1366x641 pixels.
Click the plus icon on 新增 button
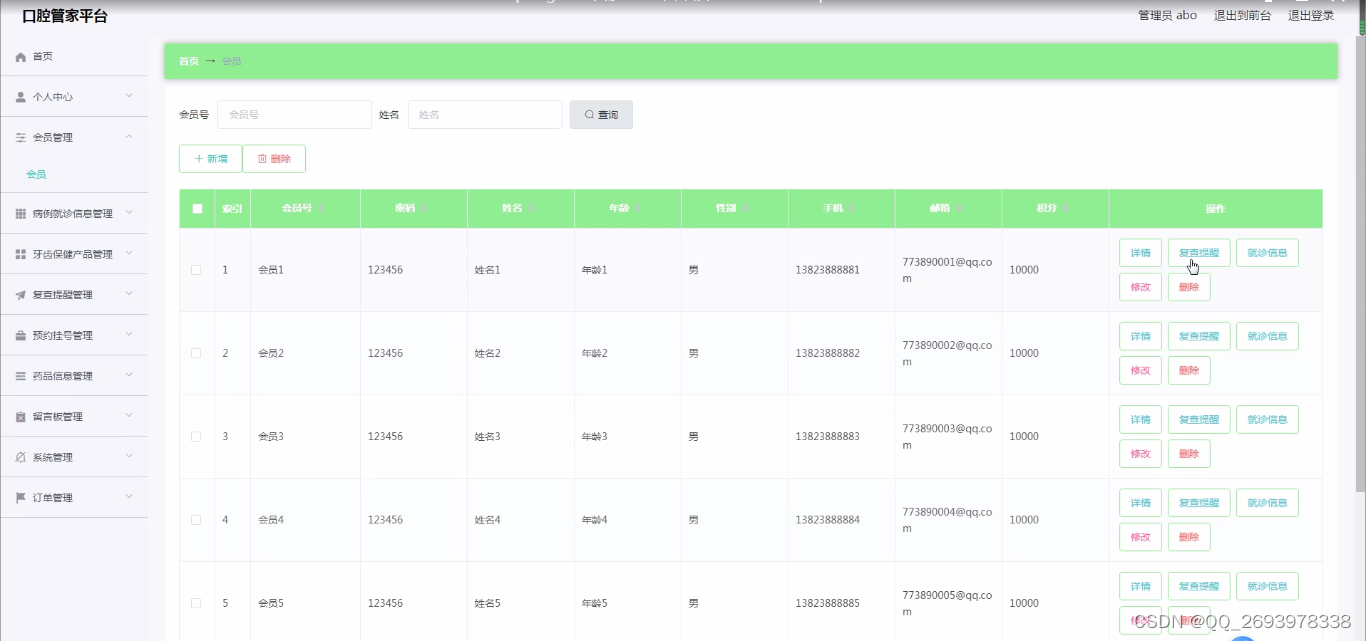coord(199,159)
